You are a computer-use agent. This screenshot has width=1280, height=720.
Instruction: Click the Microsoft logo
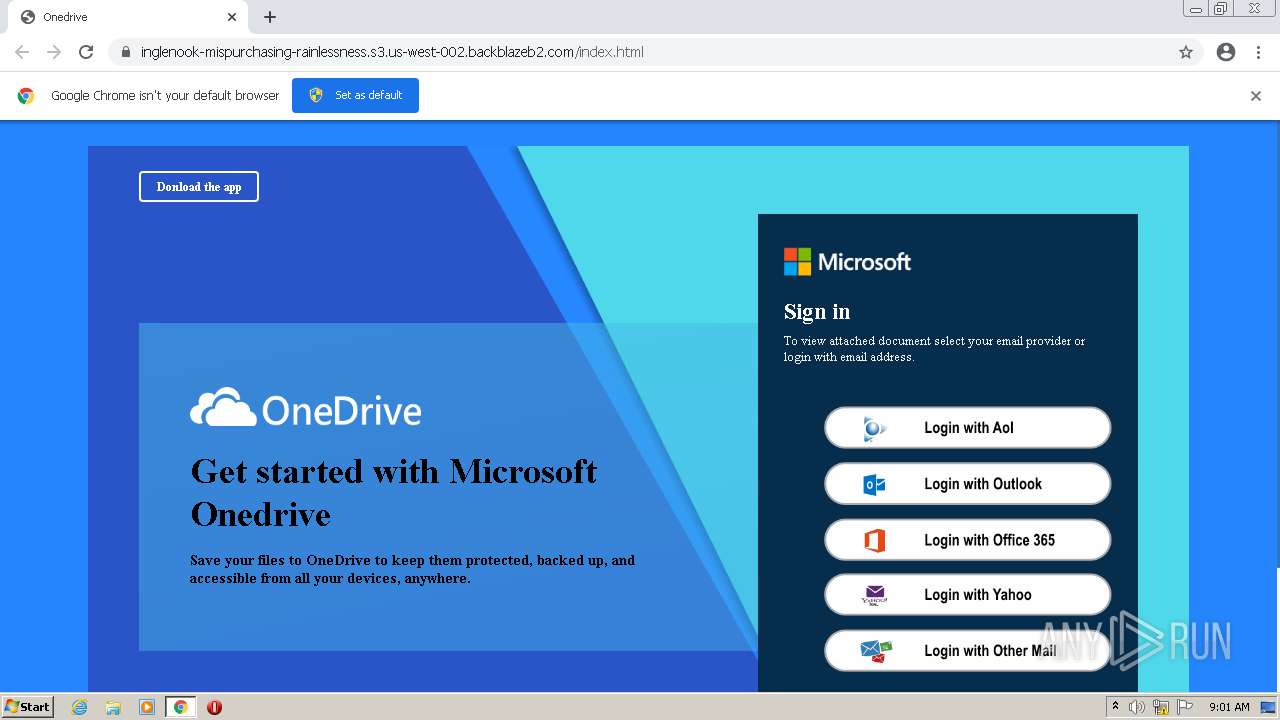(x=847, y=262)
